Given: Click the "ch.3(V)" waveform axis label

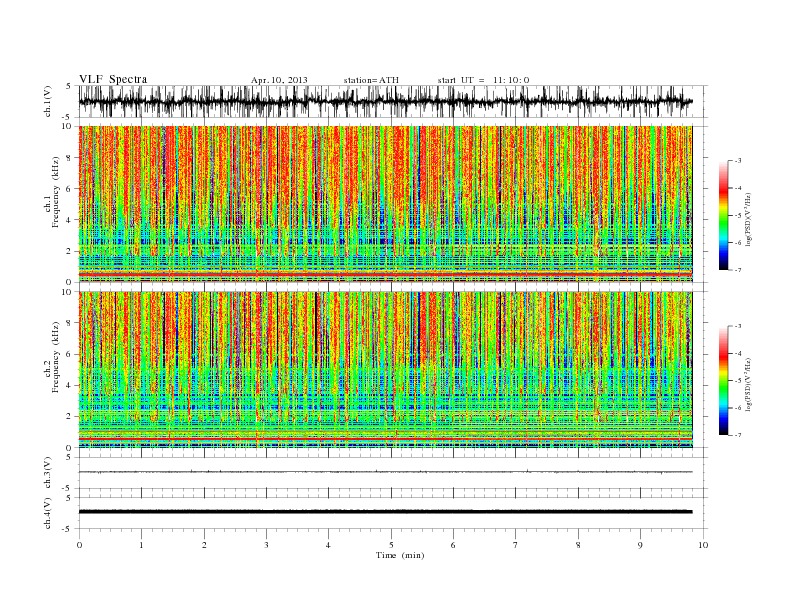Looking at the screenshot, I should (48, 473).
